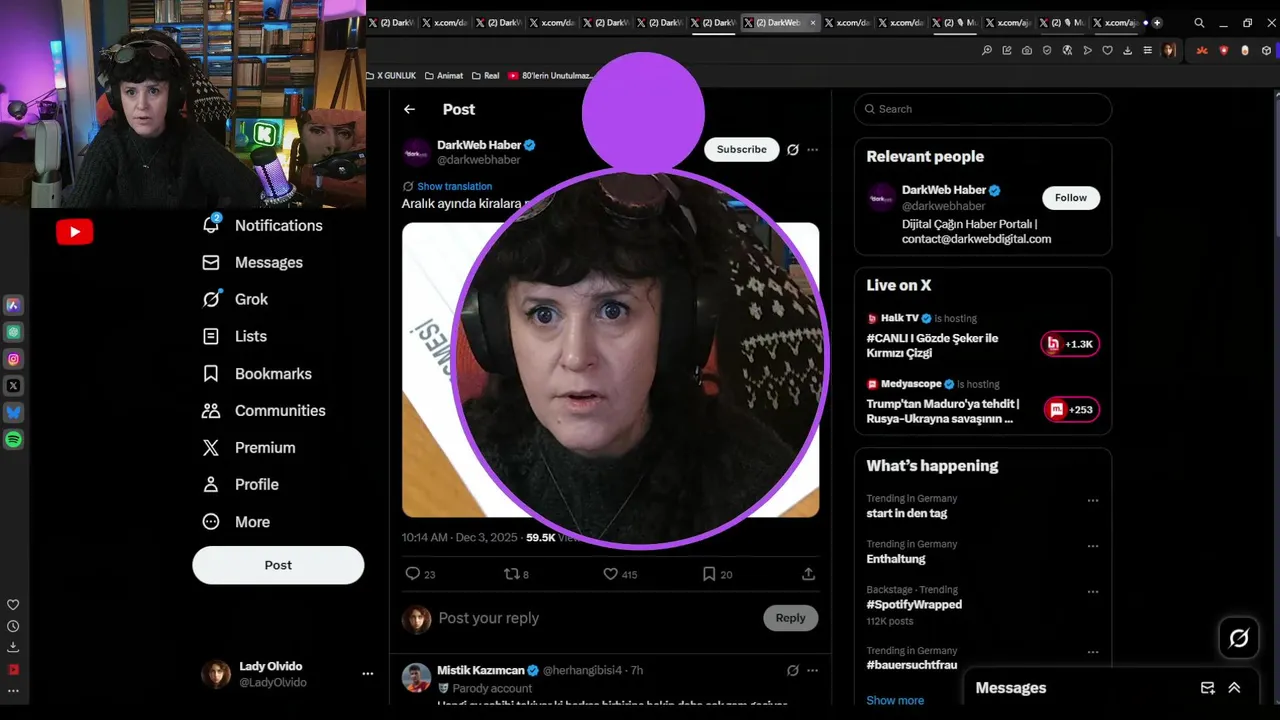
Task: Open X (Twitter) in Opera sidebar
Action: tap(14, 386)
